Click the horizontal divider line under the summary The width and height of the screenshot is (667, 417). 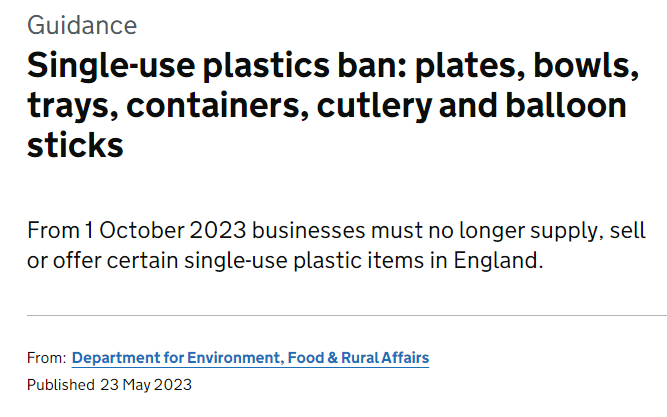[x=347, y=316]
